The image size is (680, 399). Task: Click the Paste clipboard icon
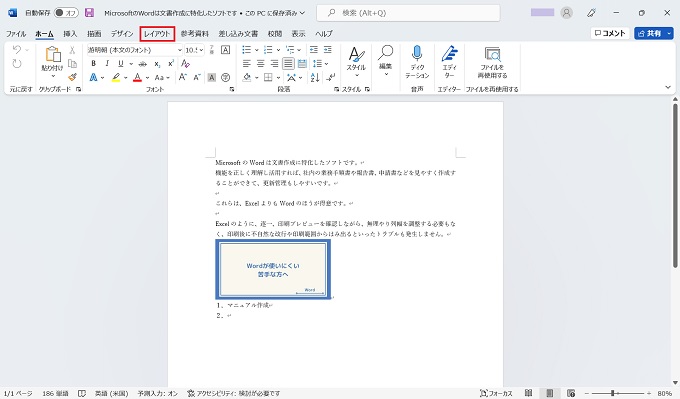[52, 55]
